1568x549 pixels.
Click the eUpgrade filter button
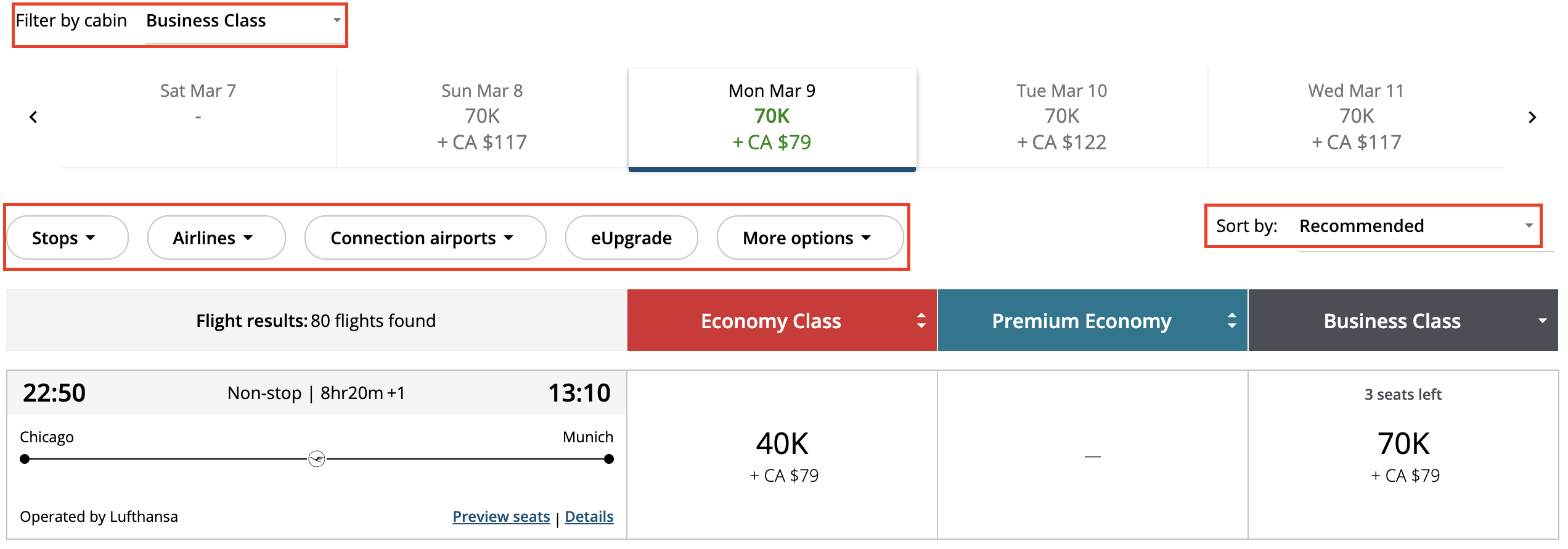(631, 237)
